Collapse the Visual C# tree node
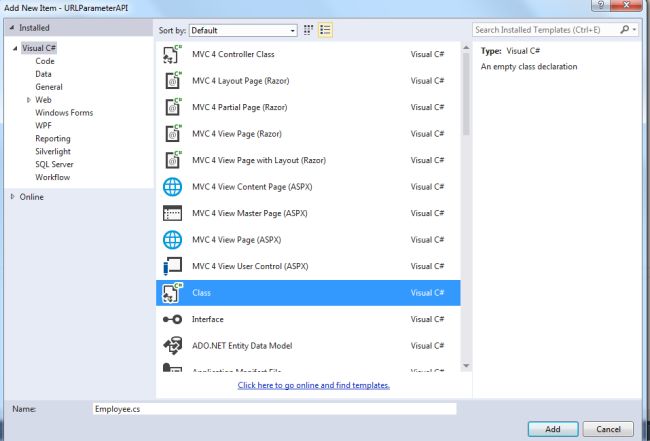The width and height of the screenshot is (650, 441). [x=15, y=48]
